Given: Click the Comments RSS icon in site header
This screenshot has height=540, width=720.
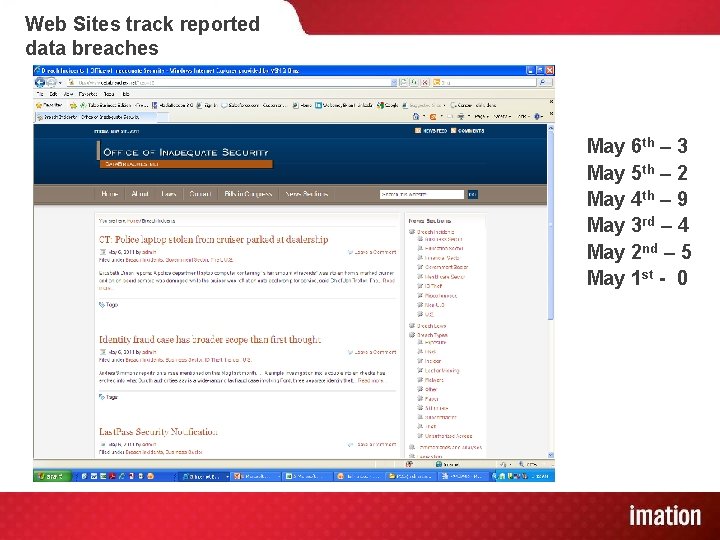Looking at the screenshot, I should coord(454,131).
